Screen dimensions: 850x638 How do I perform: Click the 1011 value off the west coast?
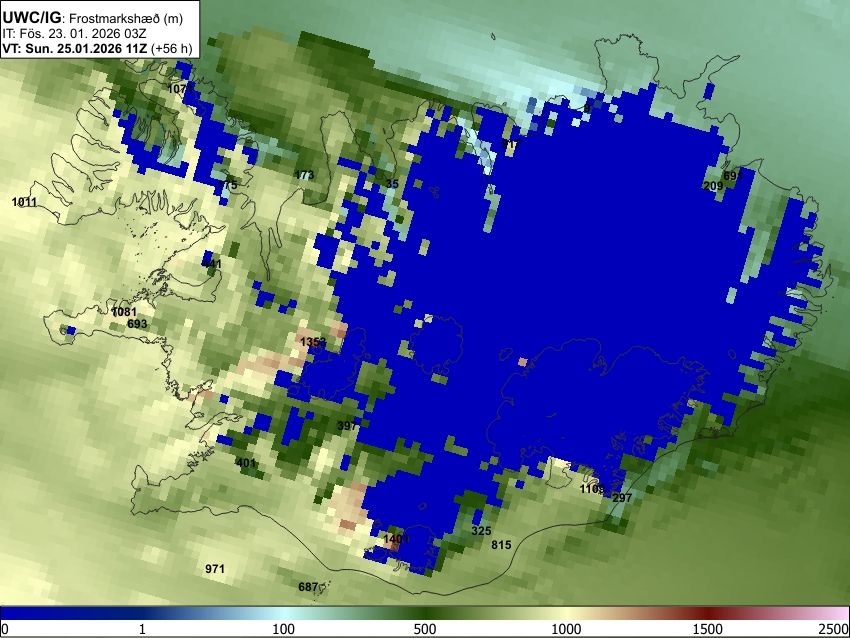[24, 202]
